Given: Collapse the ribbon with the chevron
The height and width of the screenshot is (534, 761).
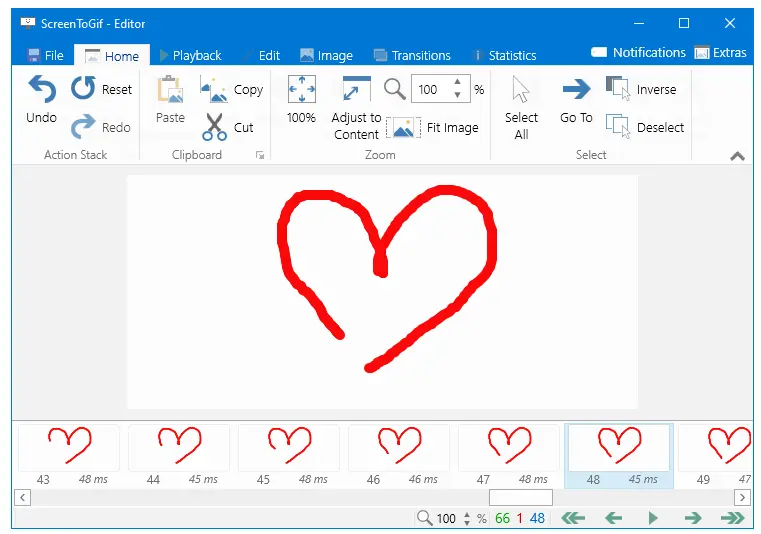Looking at the screenshot, I should coord(737,156).
